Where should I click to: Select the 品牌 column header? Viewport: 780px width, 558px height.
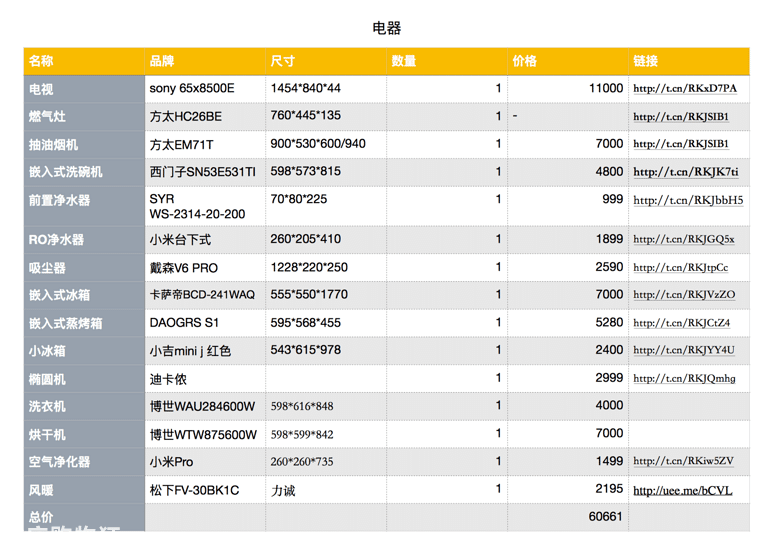(205, 61)
